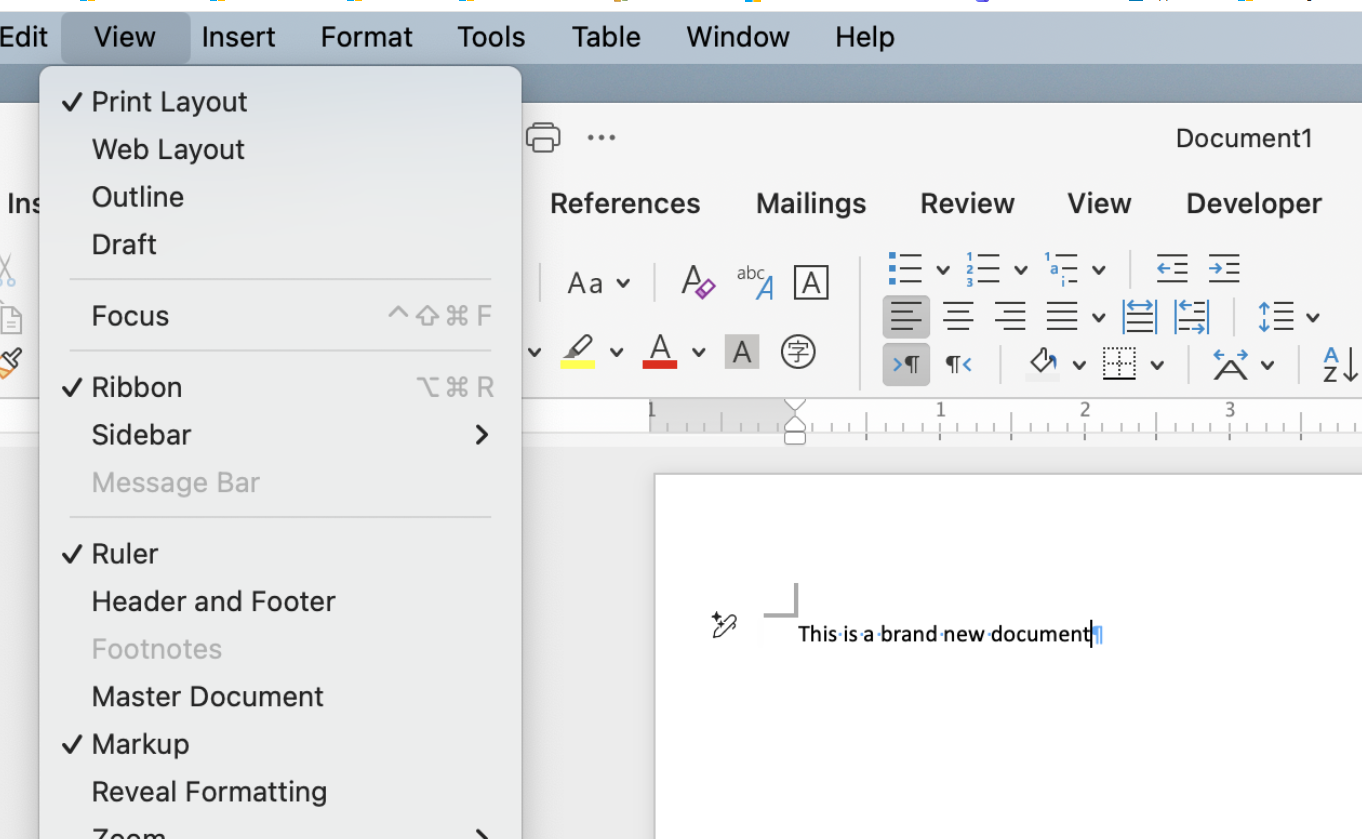Open the Table menu in menu bar

(x=606, y=38)
